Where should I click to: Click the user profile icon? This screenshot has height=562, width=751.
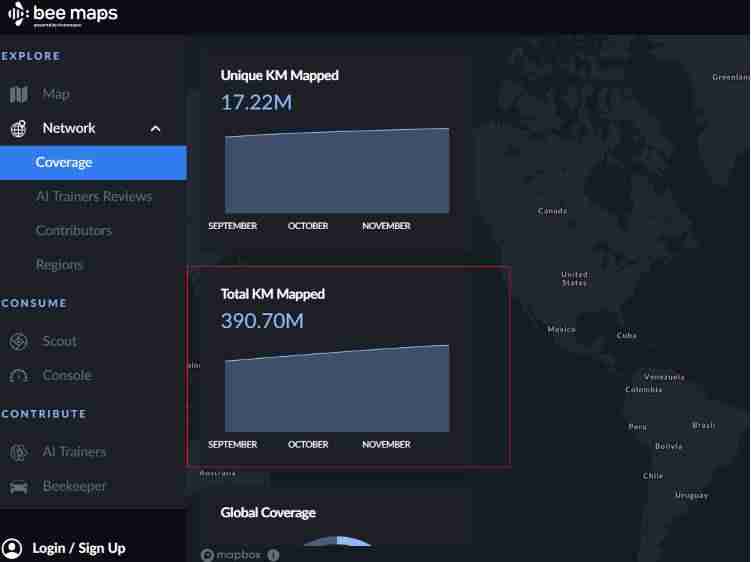coord(12,548)
